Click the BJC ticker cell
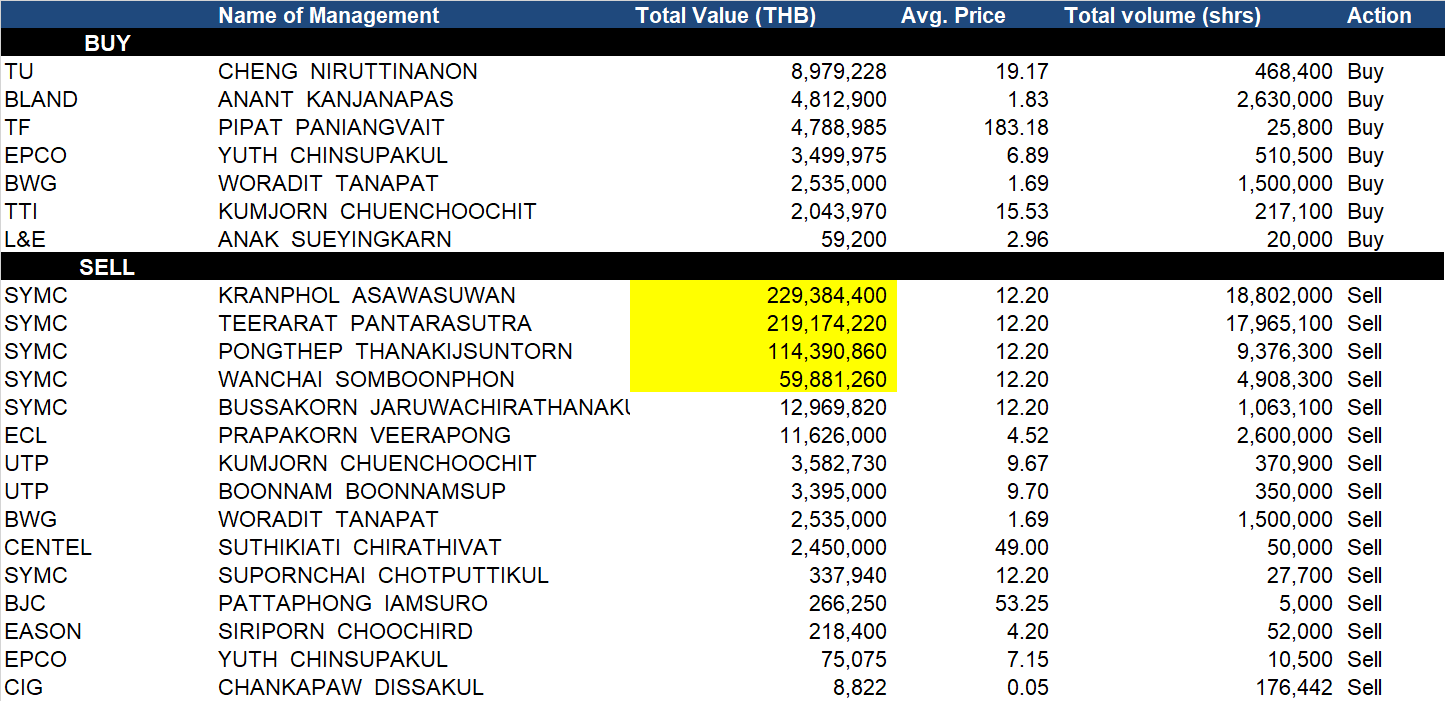The height and width of the screenshot is (701, 1445). pyautogui.click(x=25, y=603)
